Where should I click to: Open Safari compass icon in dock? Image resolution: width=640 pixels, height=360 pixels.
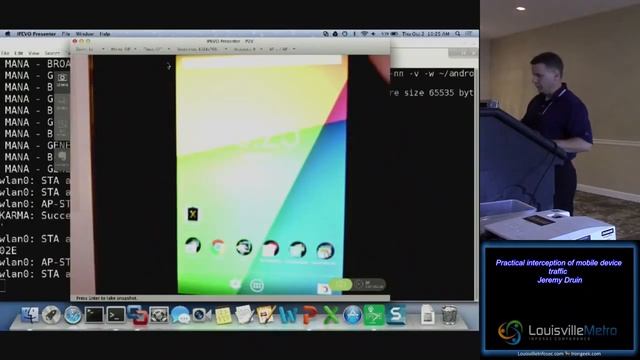coord(73,316)
